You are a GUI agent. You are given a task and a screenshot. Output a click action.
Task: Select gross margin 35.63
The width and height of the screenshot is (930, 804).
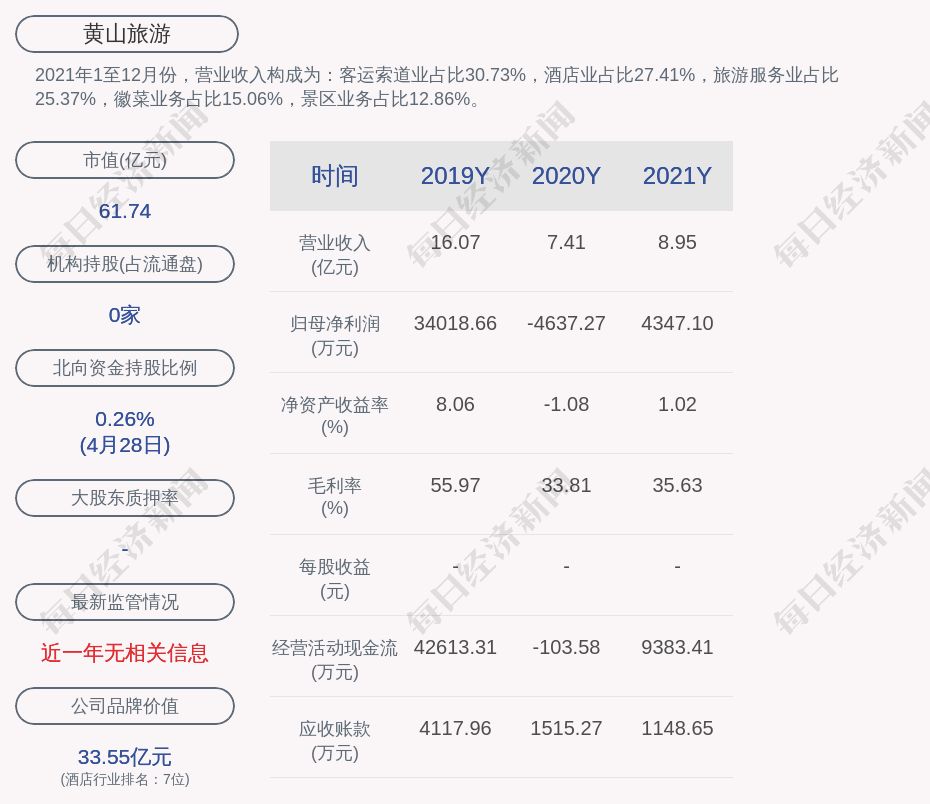(x=677, y=486)
